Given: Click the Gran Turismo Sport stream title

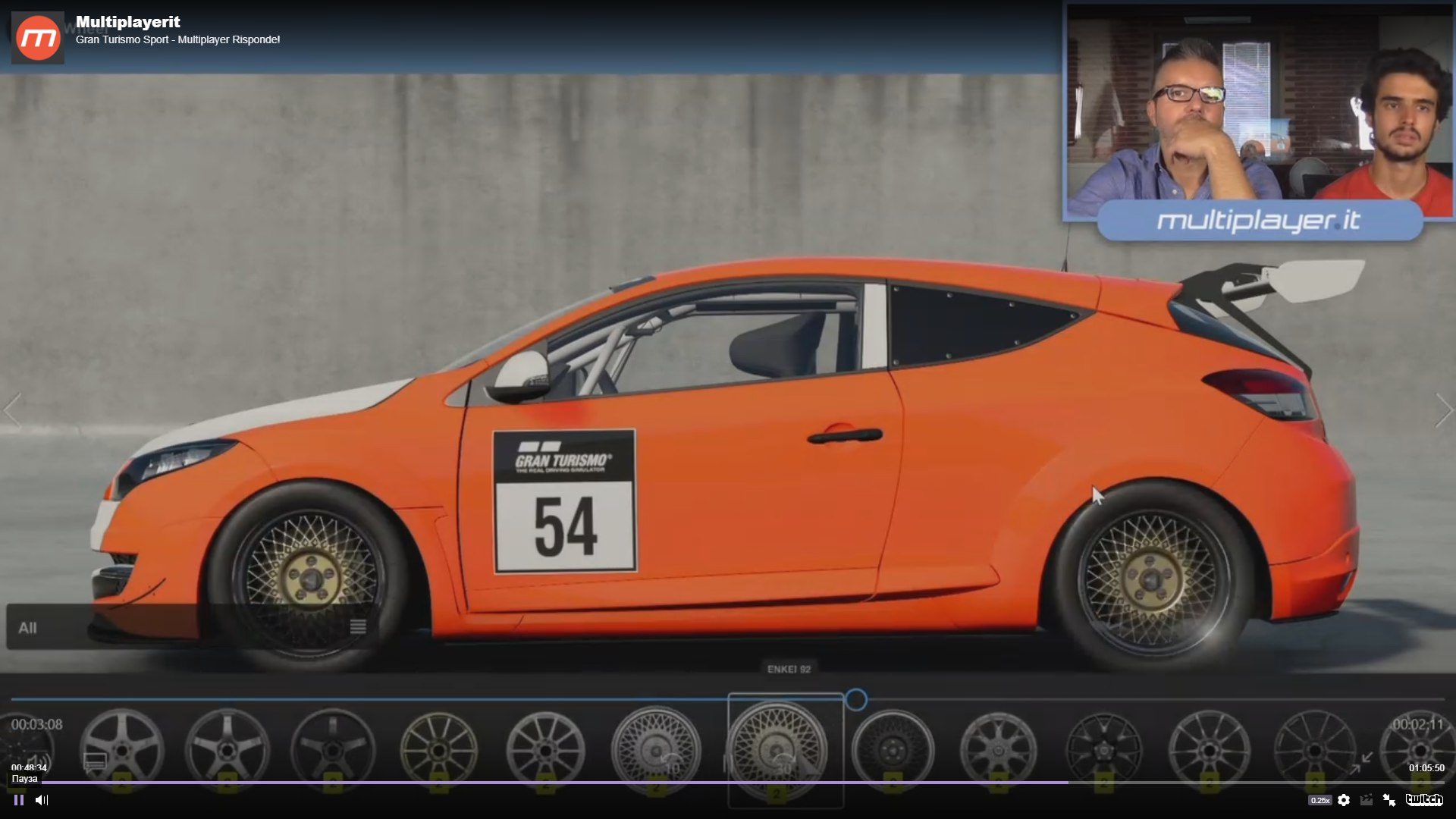Looking at the screenshot, I should click(177, 39).
